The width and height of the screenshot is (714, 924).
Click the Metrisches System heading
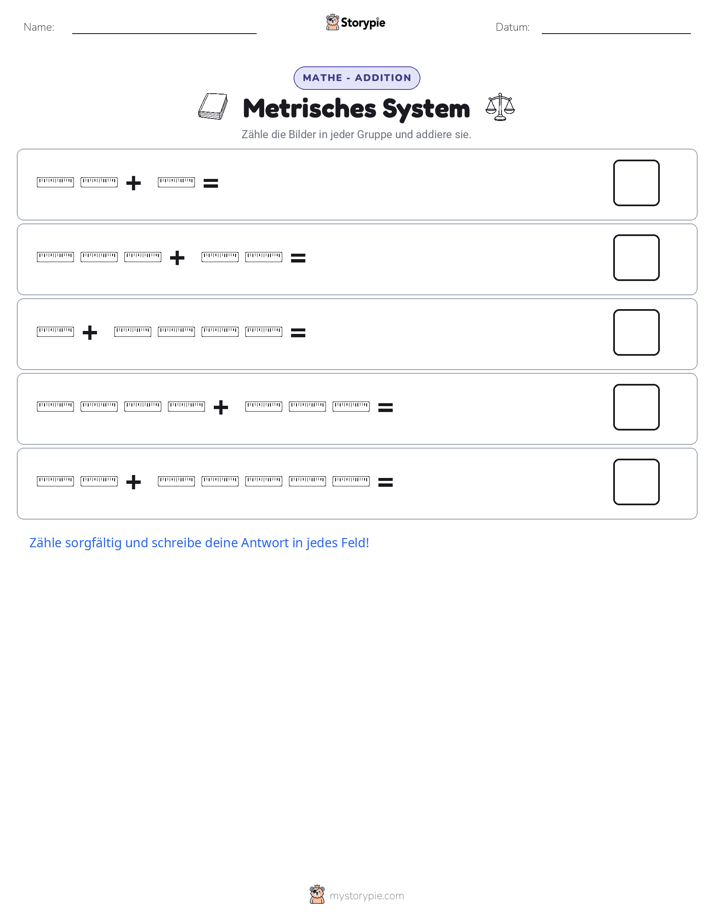click(356, 108)
